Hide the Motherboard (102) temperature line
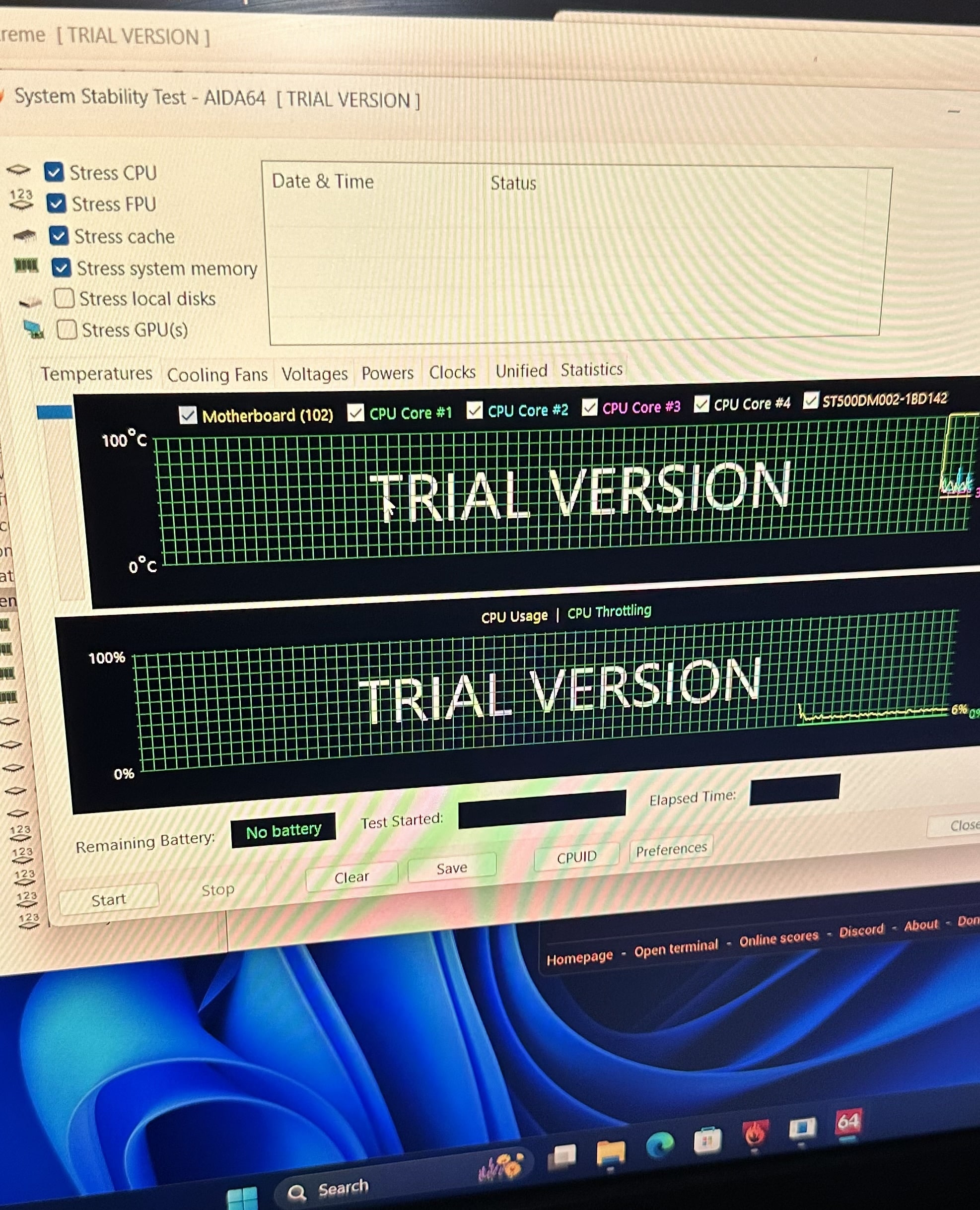 tap(188, 415)
